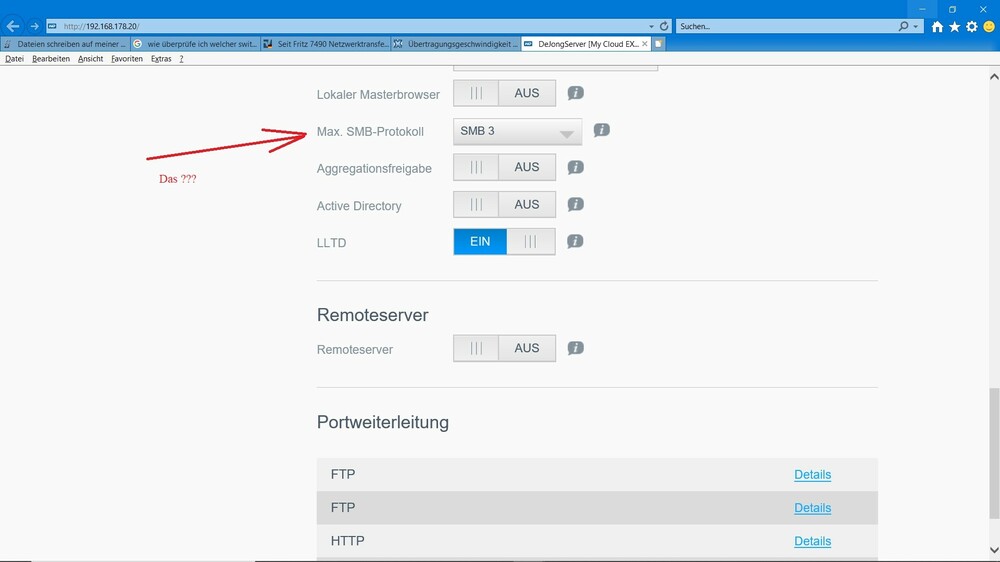1000x562 pixels.
Task: Toggle Lokaler Masterbrowser switch
Action: (504, 93)
